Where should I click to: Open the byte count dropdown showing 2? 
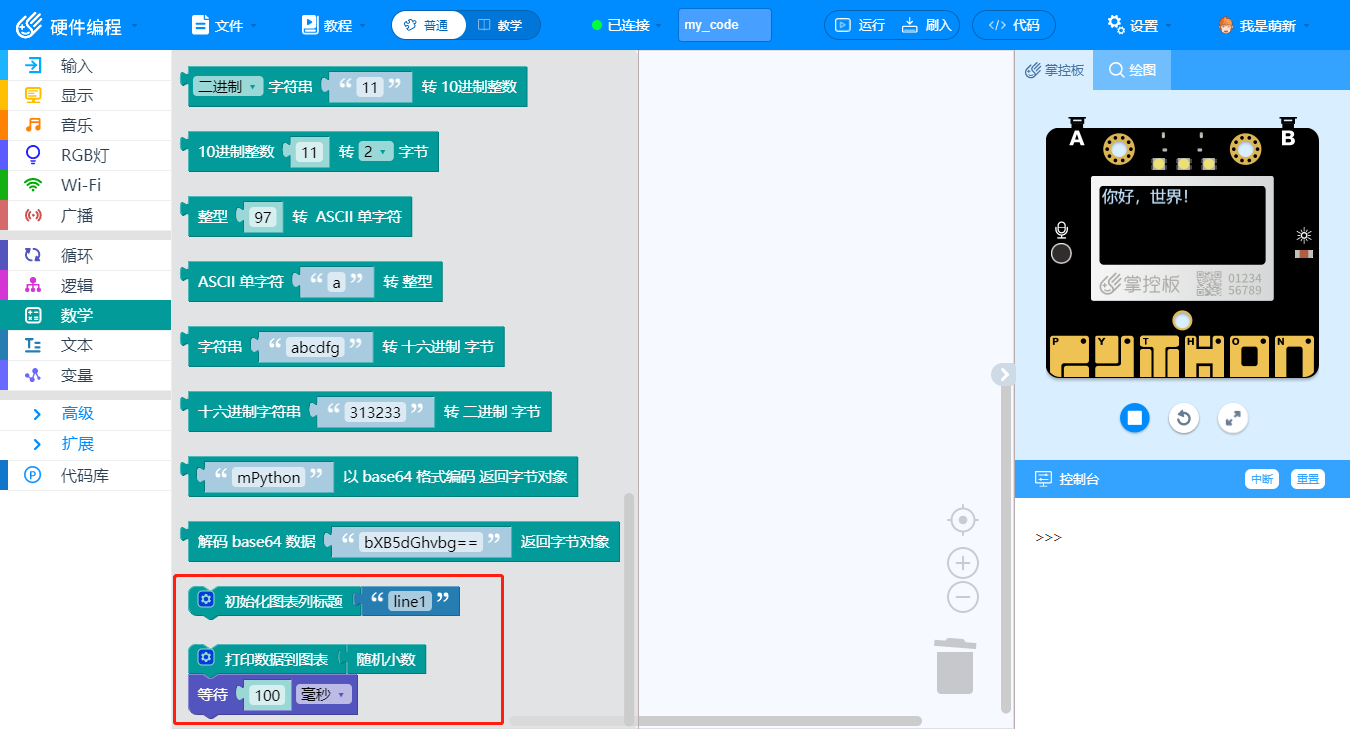(375, 152)
